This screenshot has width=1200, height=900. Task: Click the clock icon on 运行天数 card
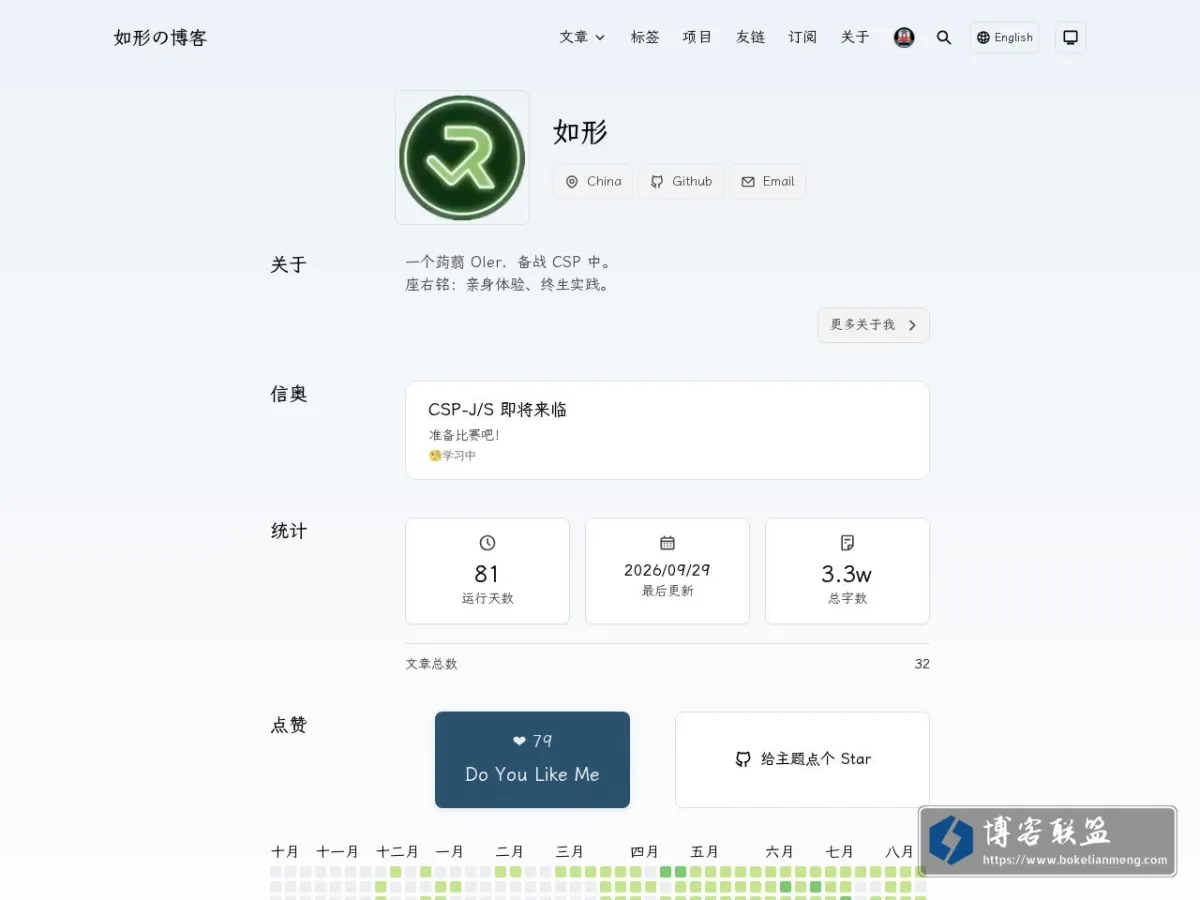(487, 543)
